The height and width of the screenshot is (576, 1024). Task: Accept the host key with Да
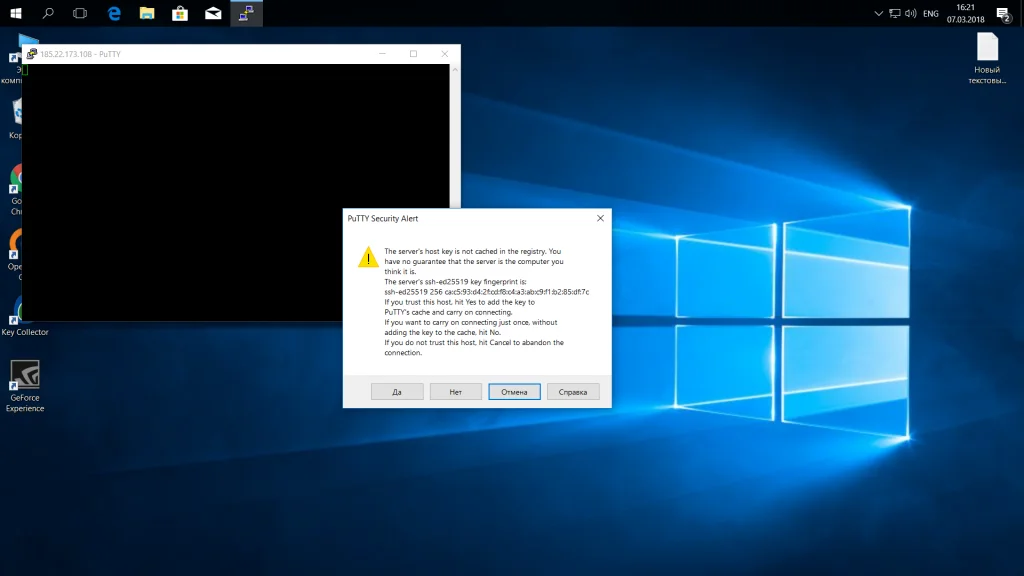pyautogui.click(x=397, y=392)
